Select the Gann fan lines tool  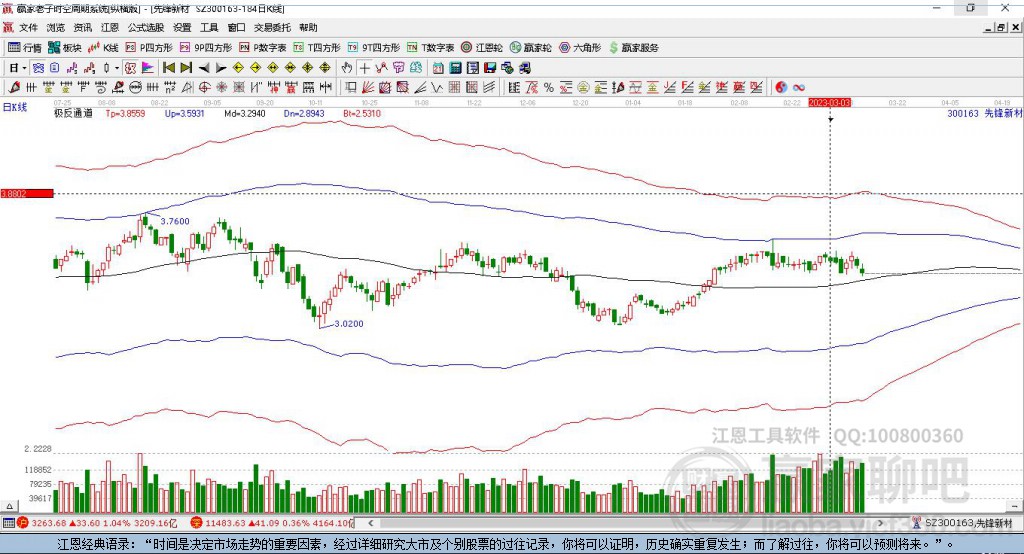(368, 87)
